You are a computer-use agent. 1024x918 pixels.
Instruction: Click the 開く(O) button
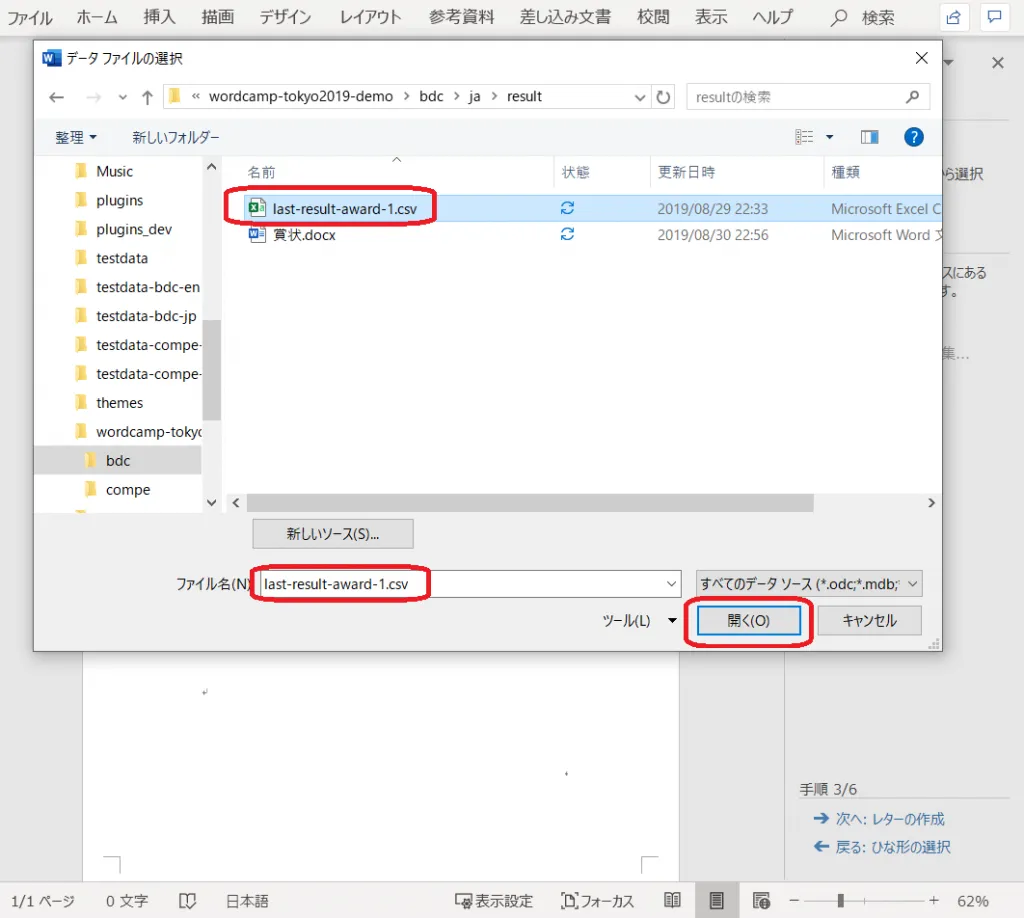[x=748, y=621]
